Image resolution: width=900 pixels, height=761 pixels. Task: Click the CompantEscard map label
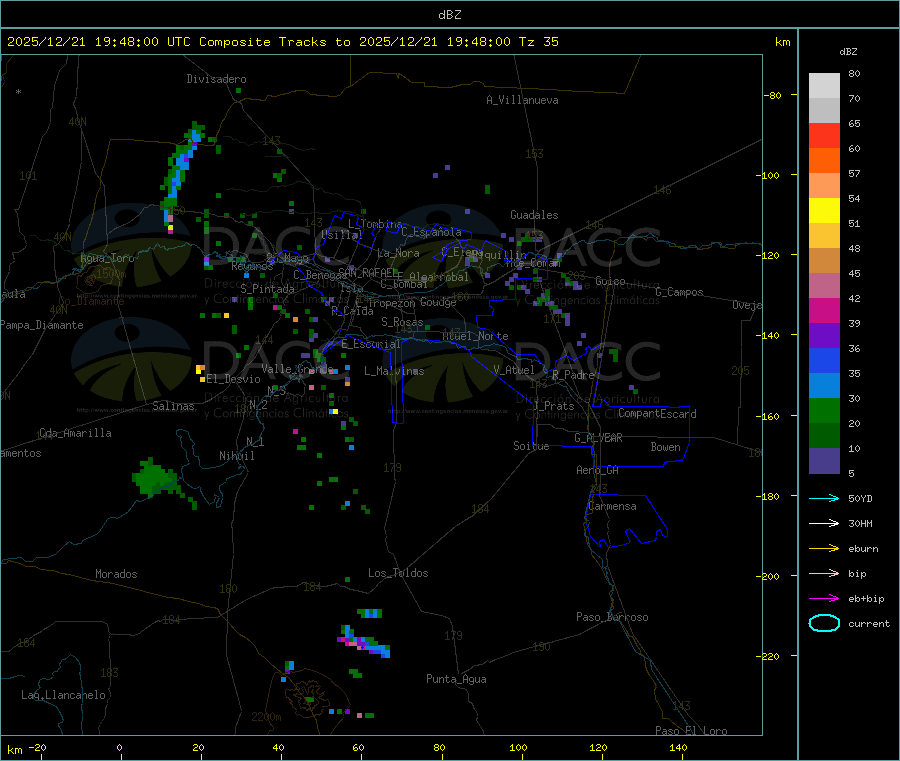657,413
